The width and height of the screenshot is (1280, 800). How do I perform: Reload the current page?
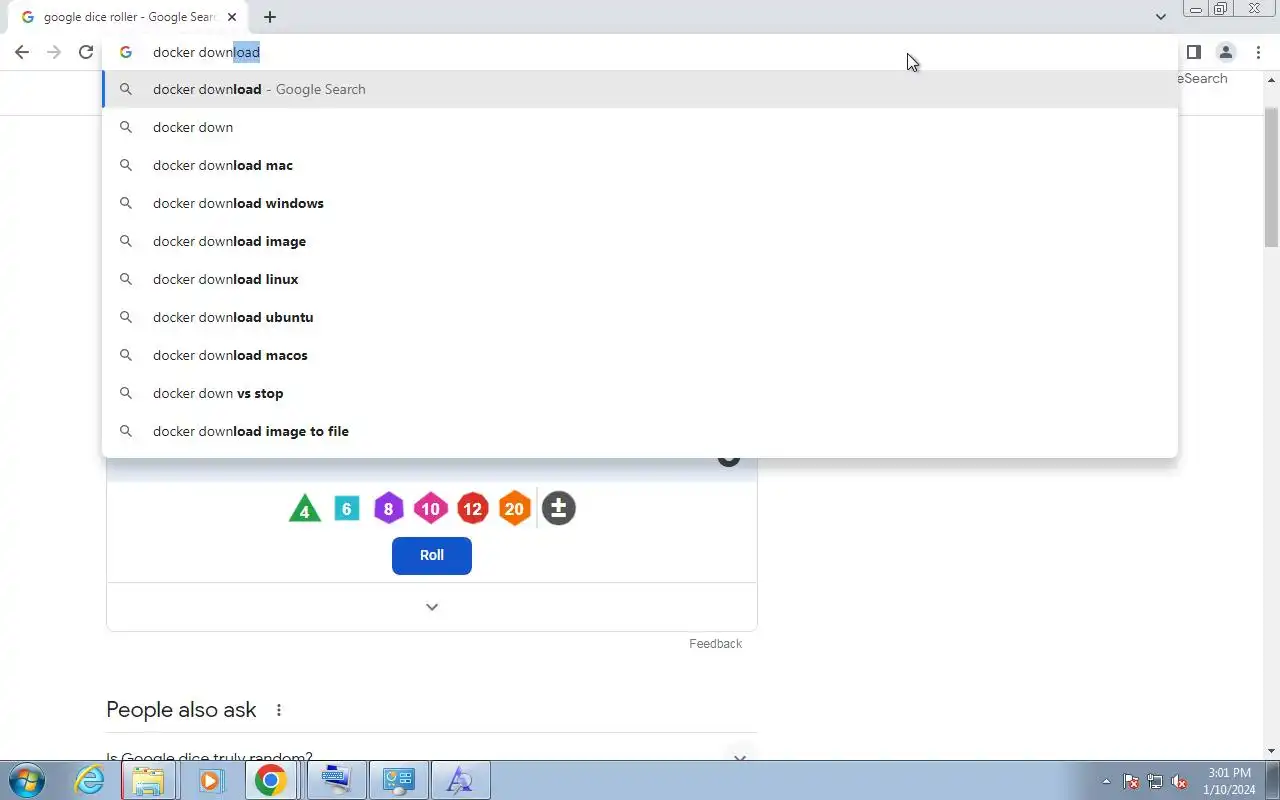click(x=86, y=52)
